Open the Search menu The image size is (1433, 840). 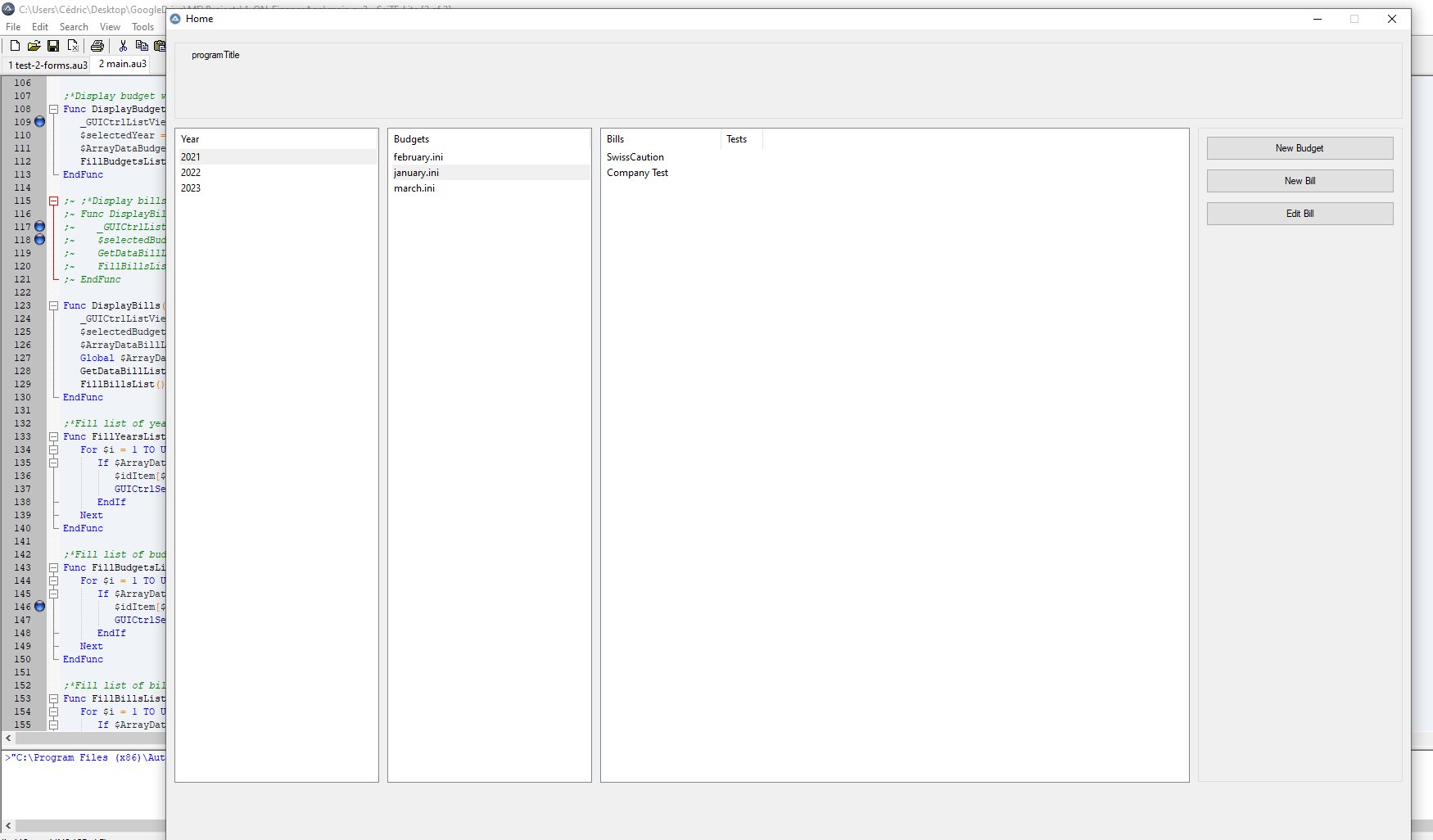pos(74,27)
